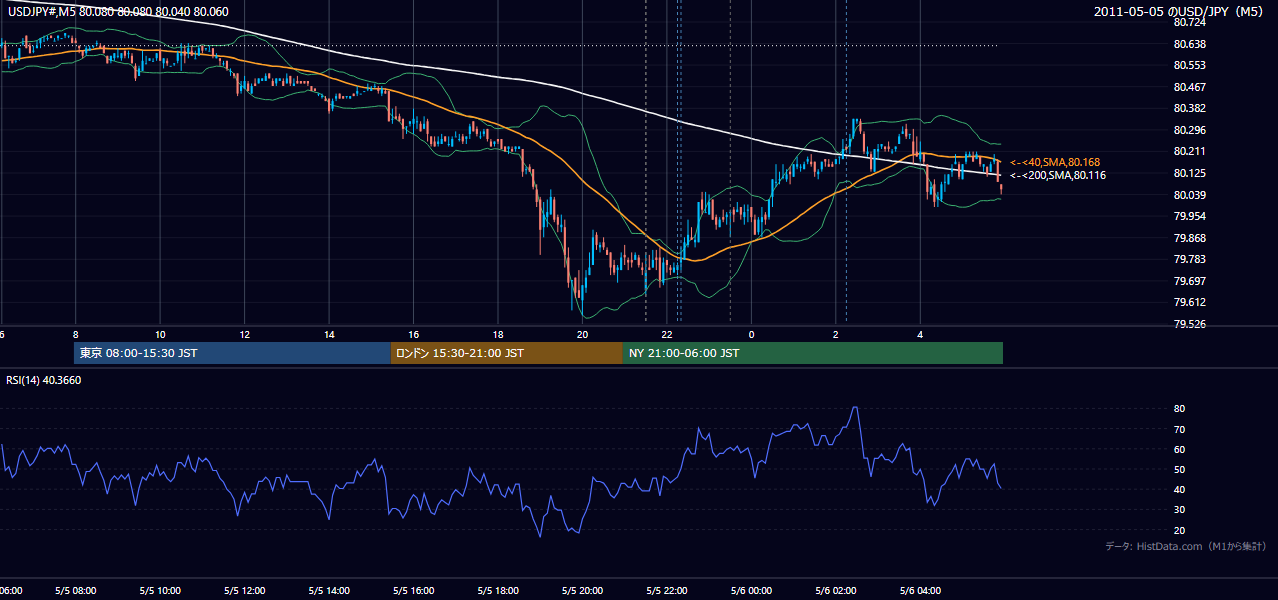Image resolution: width=1278 pixels, height=600 pixels.
Task: Click hour label 18 under price chart
Action: pyautogui.click(x=498, y=334)
